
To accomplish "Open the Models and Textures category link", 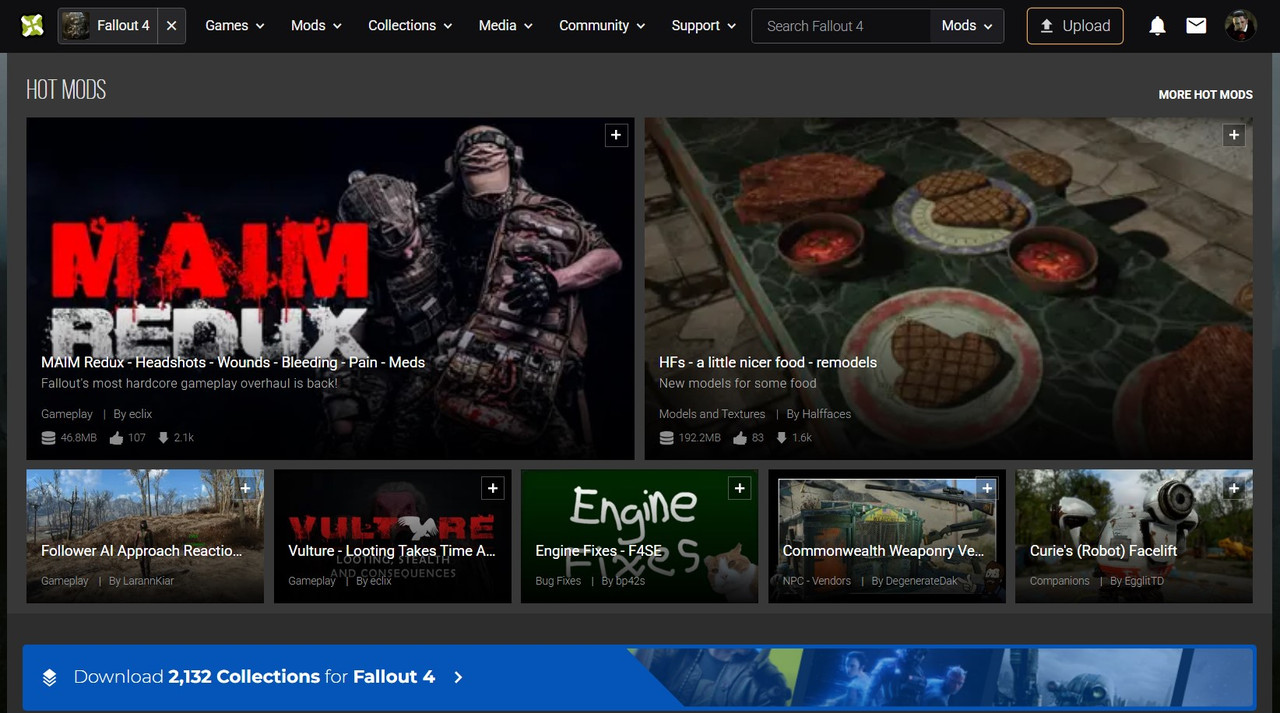I will 712,414.
